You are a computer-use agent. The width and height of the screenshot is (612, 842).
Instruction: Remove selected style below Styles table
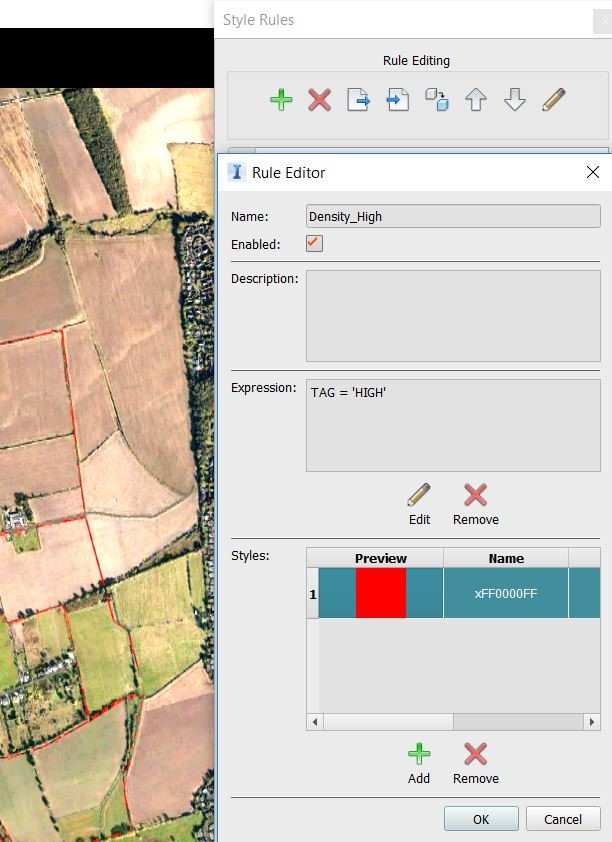click(x=476, y=764)
